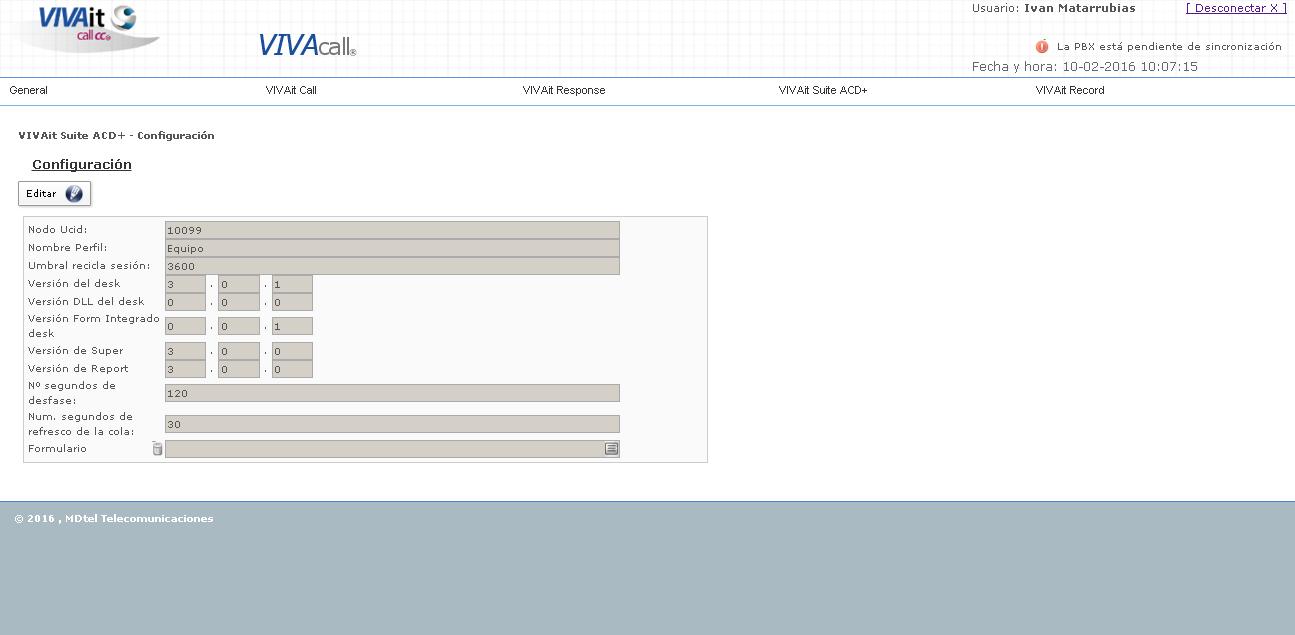
Task: Click the 'VIVAit Suite ACD+ - Configuración' breadcrumb
Action: point(116,136)
